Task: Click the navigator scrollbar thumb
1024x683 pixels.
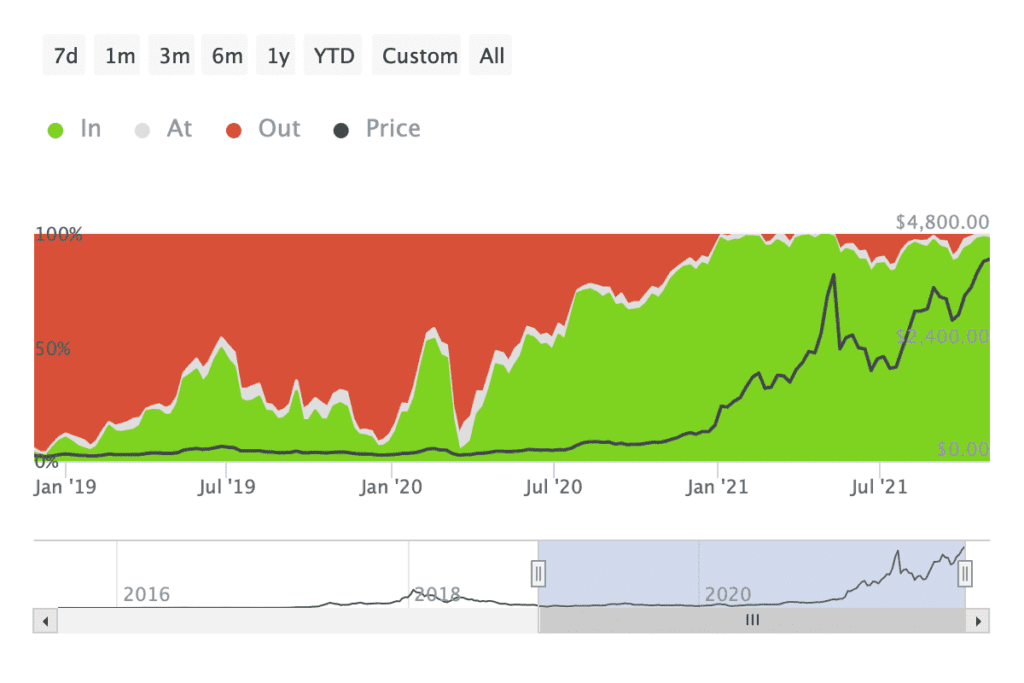Action: (x=752, y=621)
